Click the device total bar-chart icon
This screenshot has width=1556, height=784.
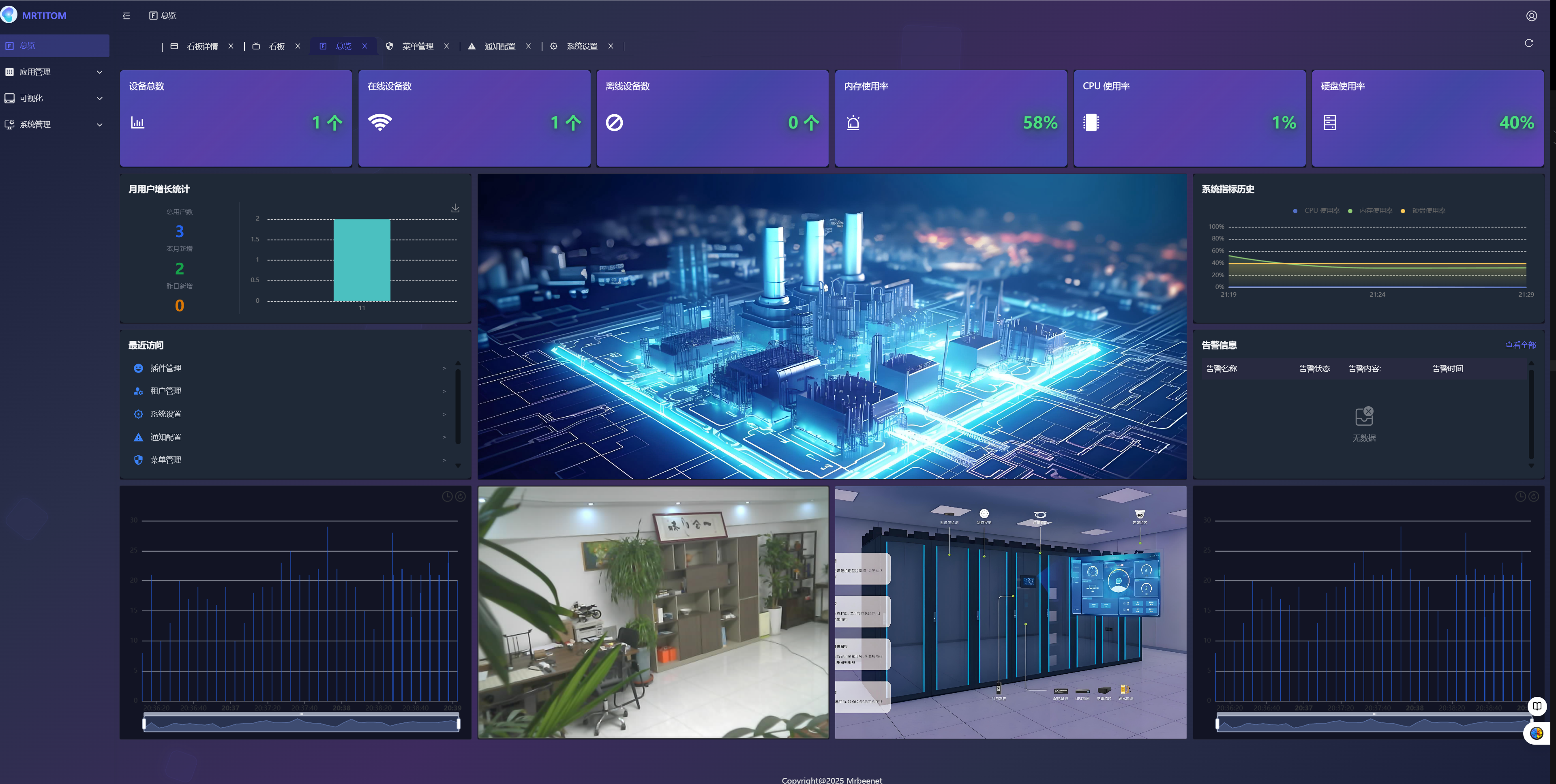pyautogui.click(x=138, y=122)
